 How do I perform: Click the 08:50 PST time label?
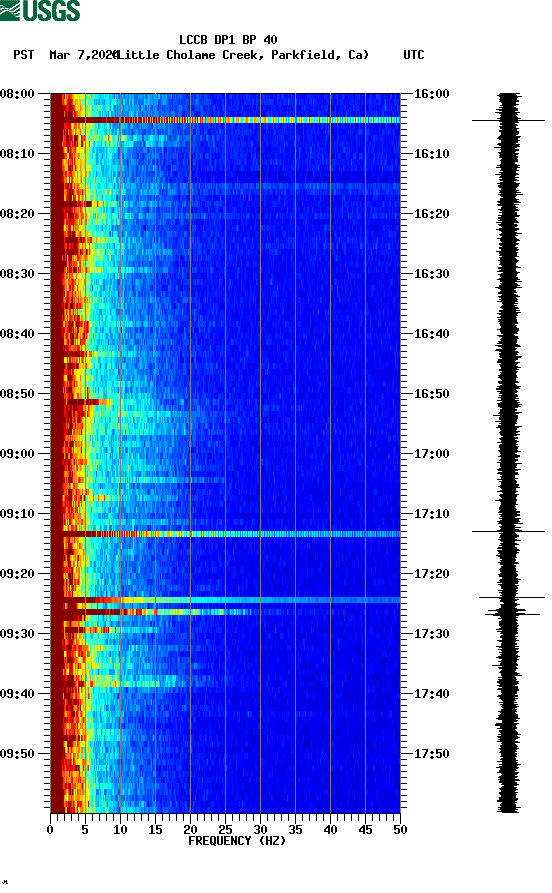coord(17,394)
